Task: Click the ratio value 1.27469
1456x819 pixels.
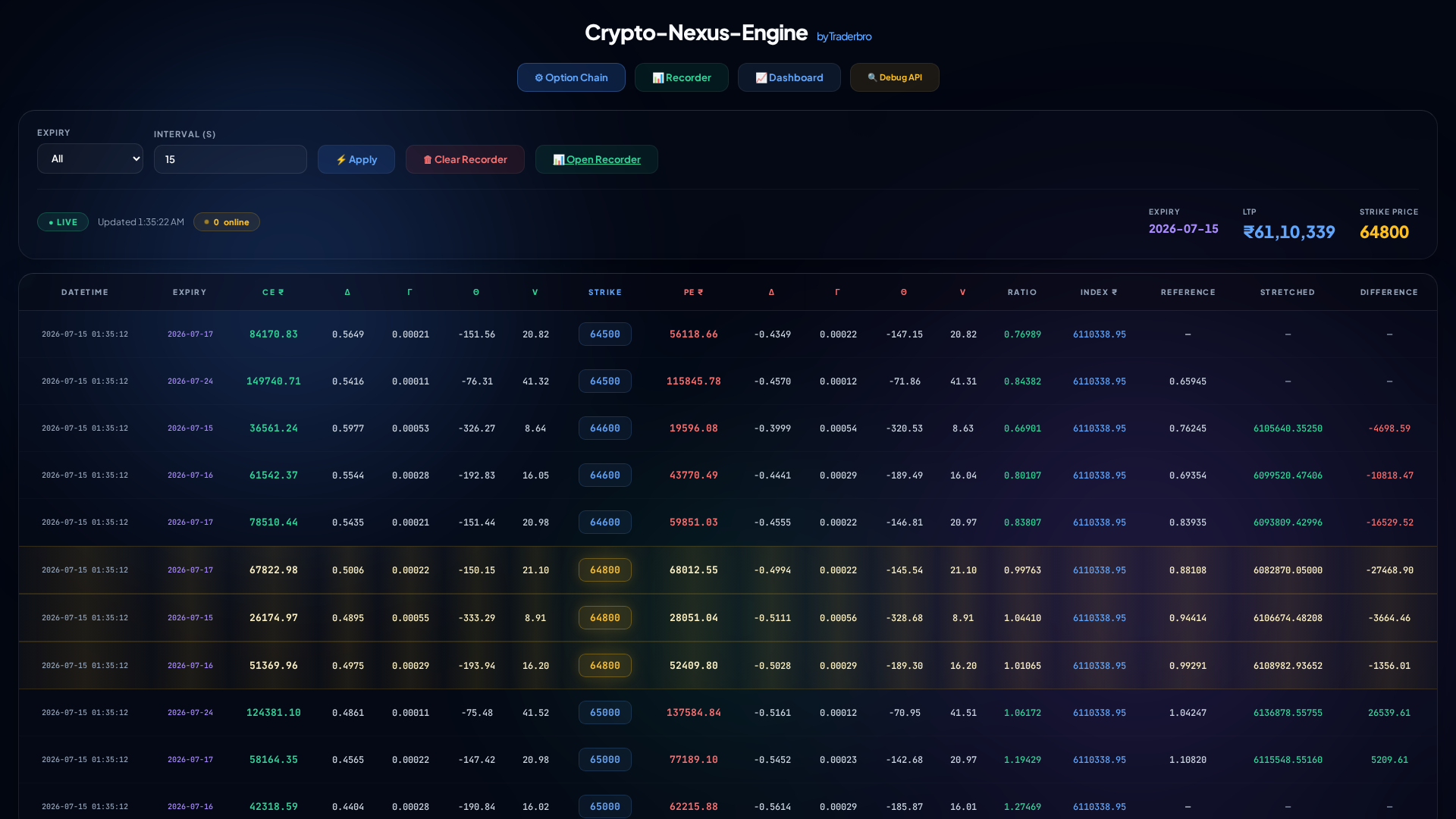Action: click(x=1022, y=807)
